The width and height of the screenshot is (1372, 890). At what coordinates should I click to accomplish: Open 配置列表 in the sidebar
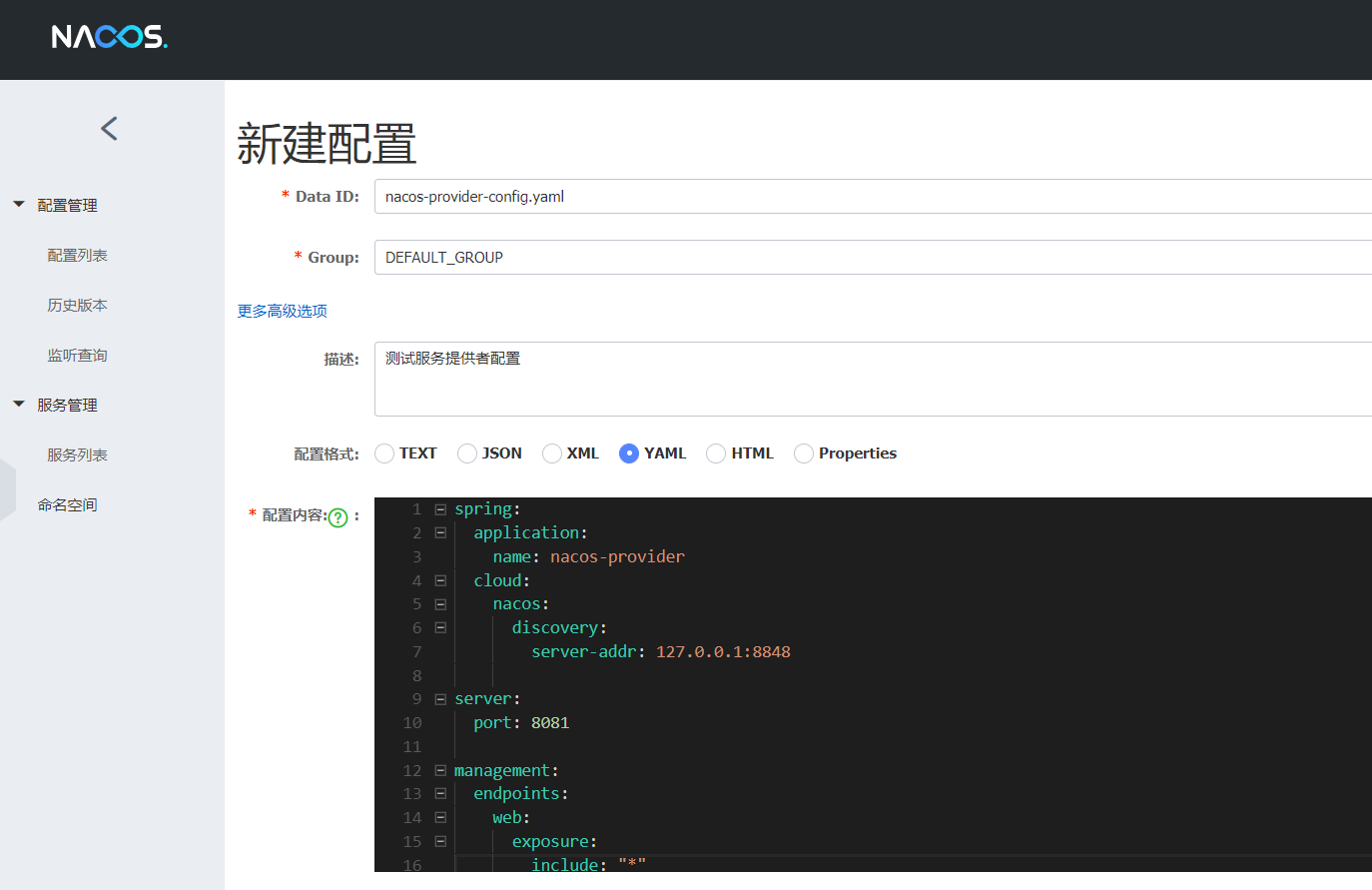click(x=77, y=255)
